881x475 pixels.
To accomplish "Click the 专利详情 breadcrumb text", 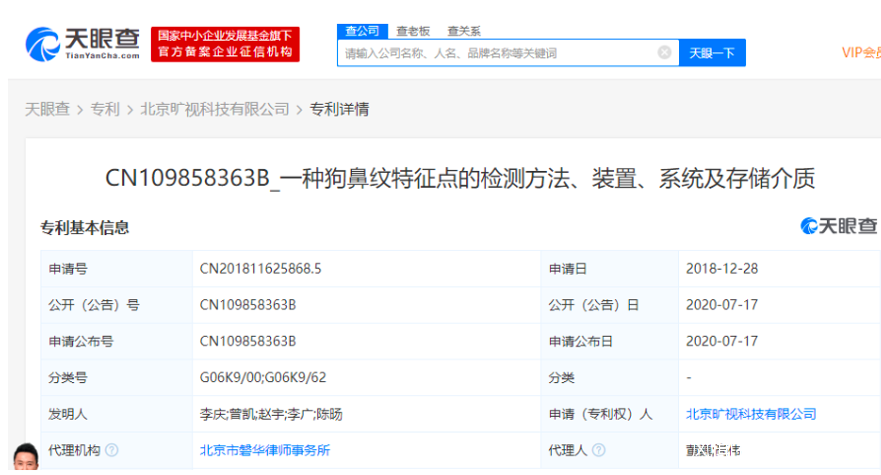I will pos(339,108).
